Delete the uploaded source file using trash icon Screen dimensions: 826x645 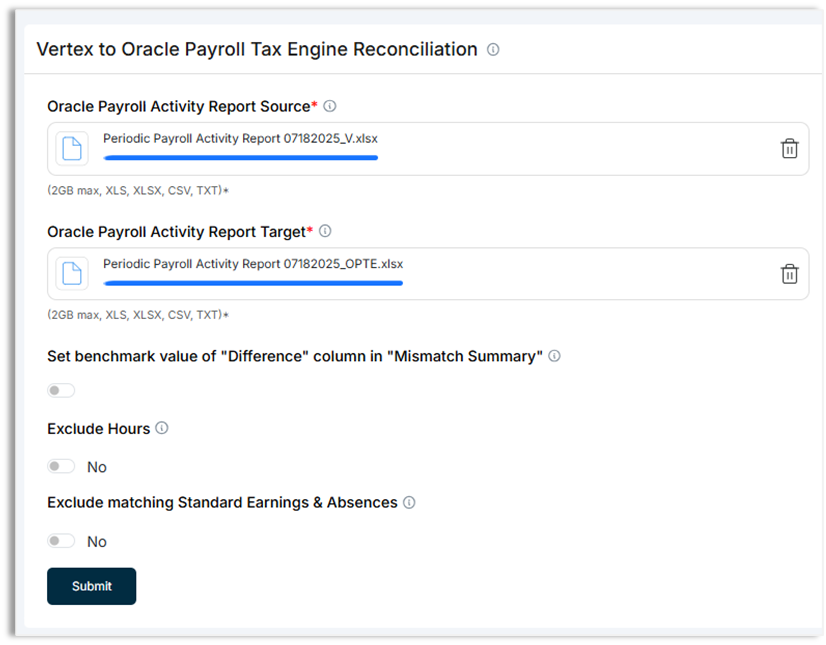789,148
